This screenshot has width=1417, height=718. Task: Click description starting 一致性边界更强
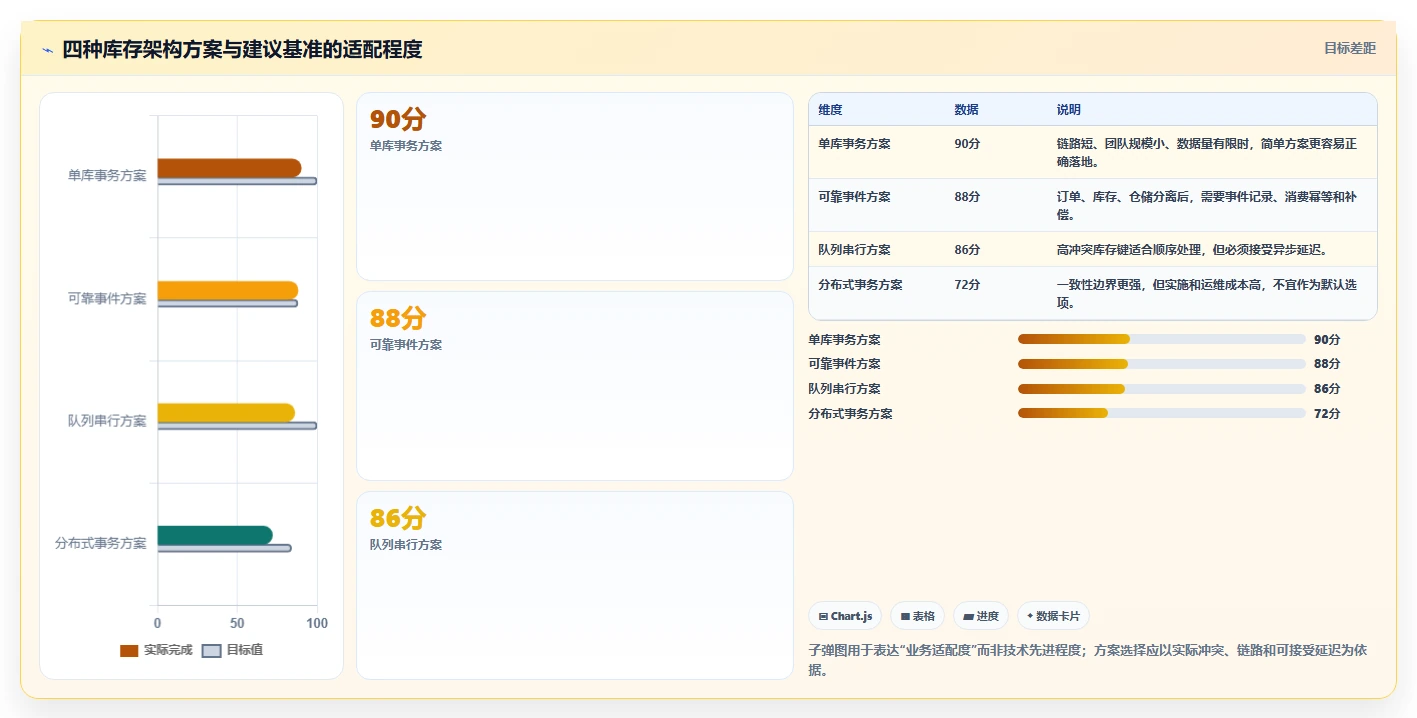1206,293
